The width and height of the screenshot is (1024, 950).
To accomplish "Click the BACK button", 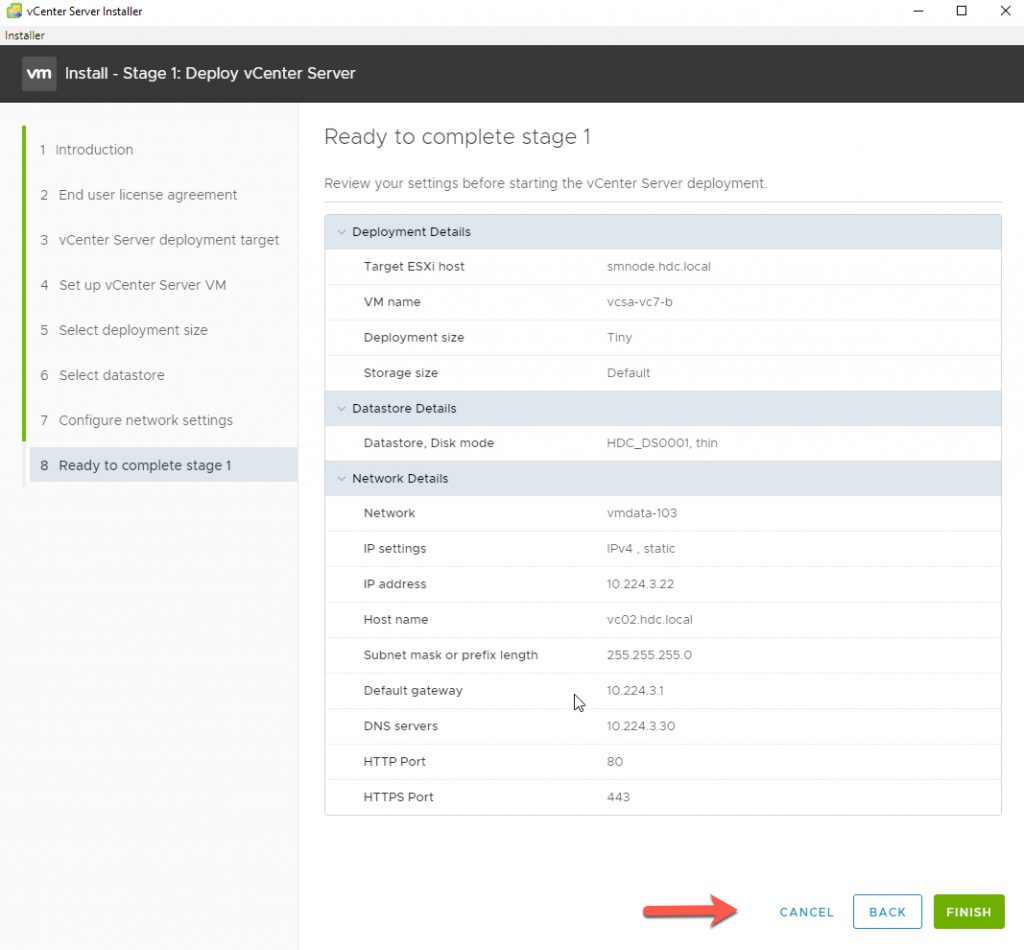I will click(887, 911).
